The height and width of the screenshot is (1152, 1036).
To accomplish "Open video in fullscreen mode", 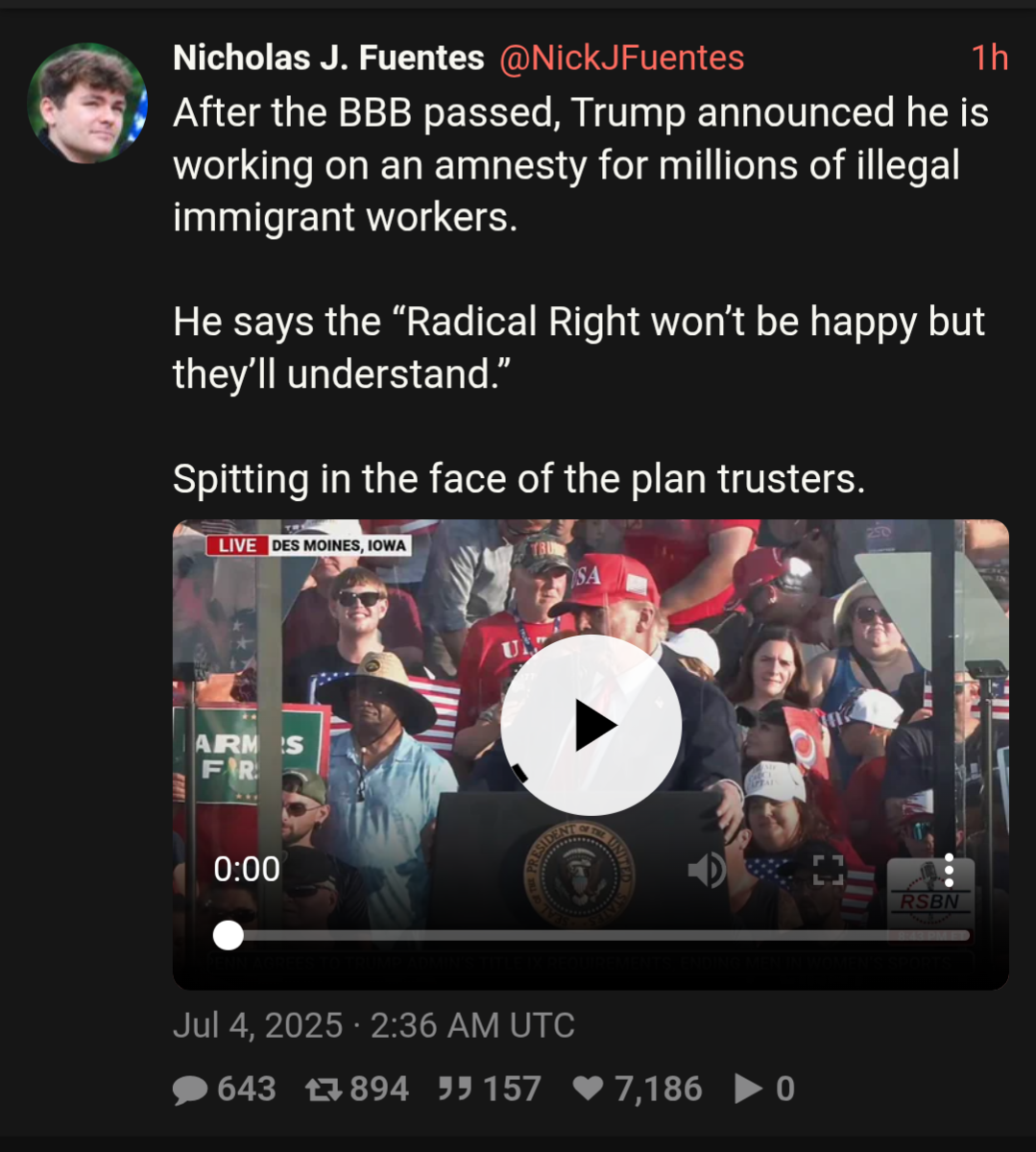I will pos(829,870).
